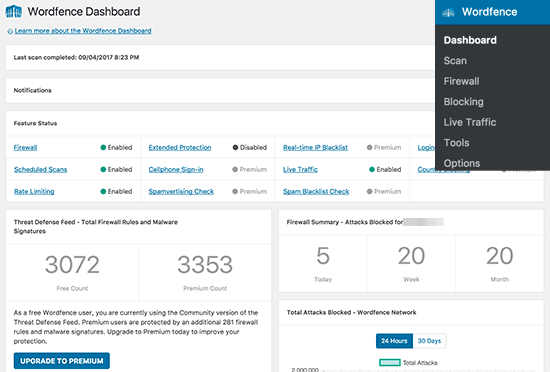550x372 pixels.
Task: Click the Total Attacks legend color box
Action: (390, 363)
